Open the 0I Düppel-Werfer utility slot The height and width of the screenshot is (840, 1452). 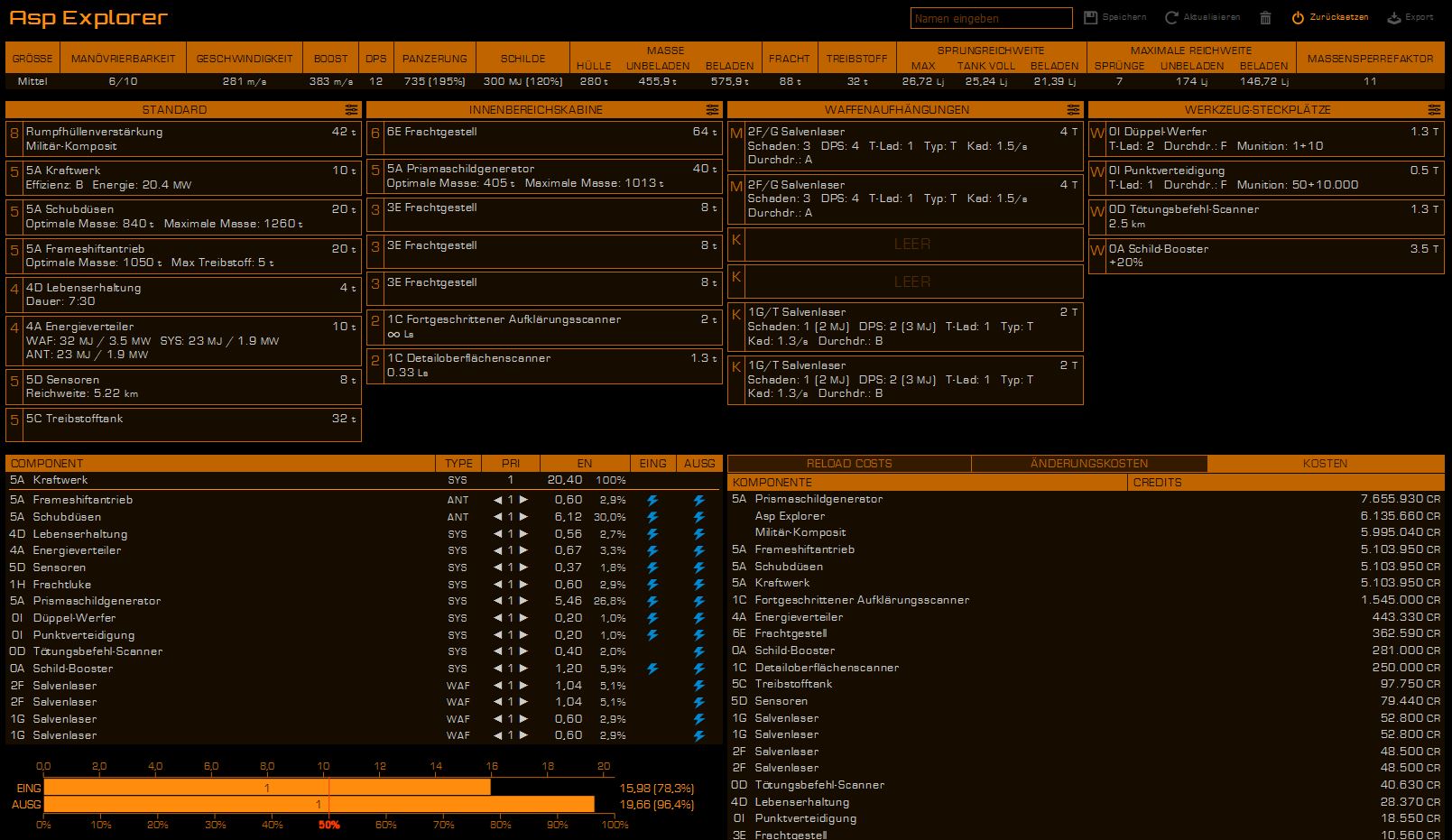pyautogui.click(x=1266, y=139)
